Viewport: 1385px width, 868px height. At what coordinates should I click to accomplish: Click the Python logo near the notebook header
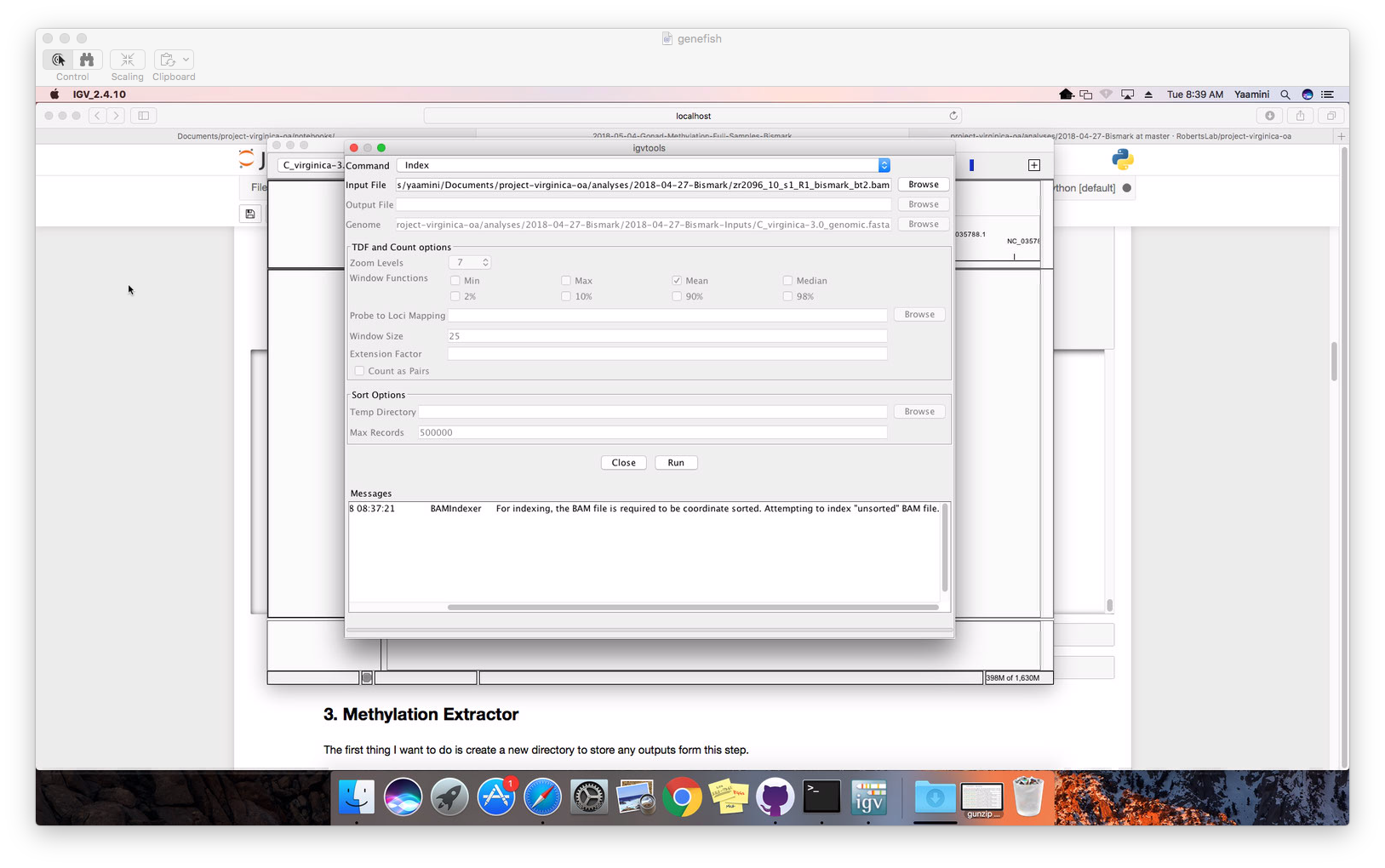1122,159
